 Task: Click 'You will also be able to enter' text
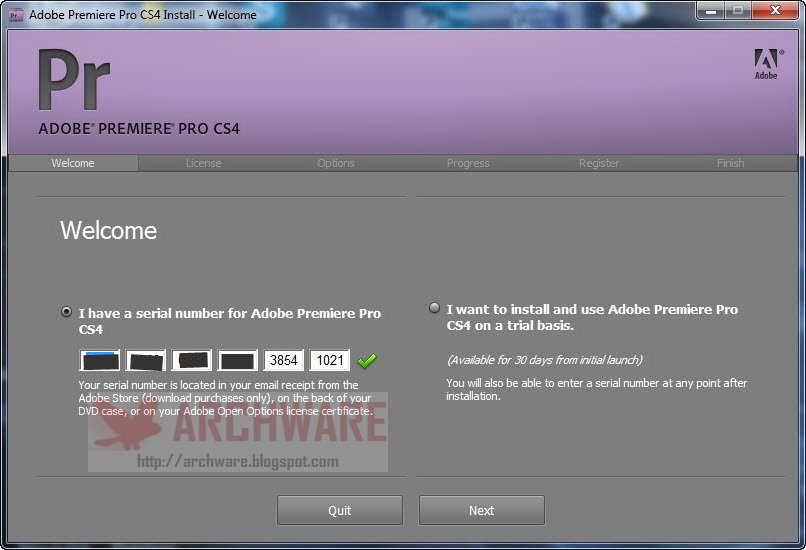click(596, 389)
